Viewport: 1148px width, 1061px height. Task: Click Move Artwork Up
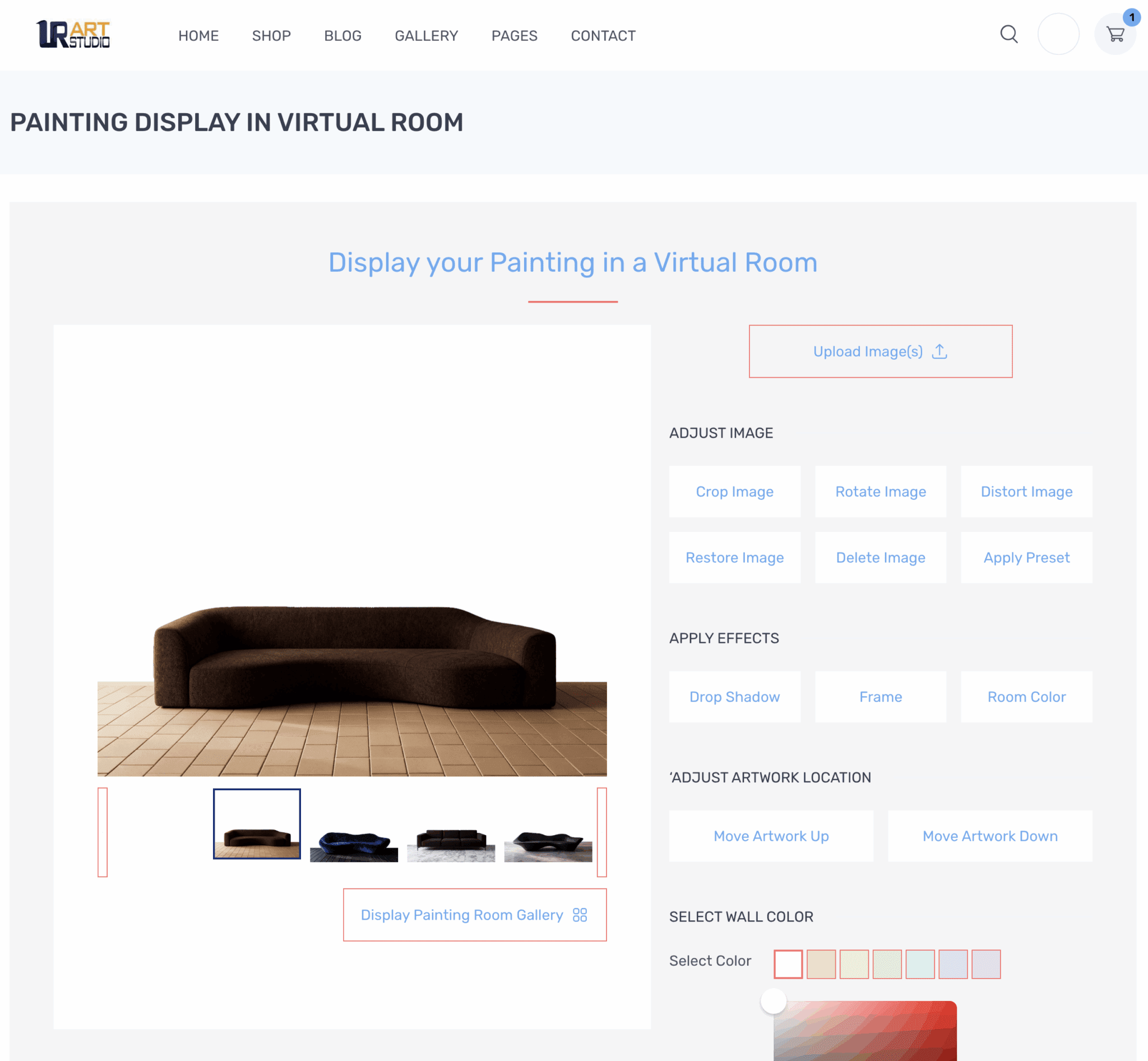point(771,835)
